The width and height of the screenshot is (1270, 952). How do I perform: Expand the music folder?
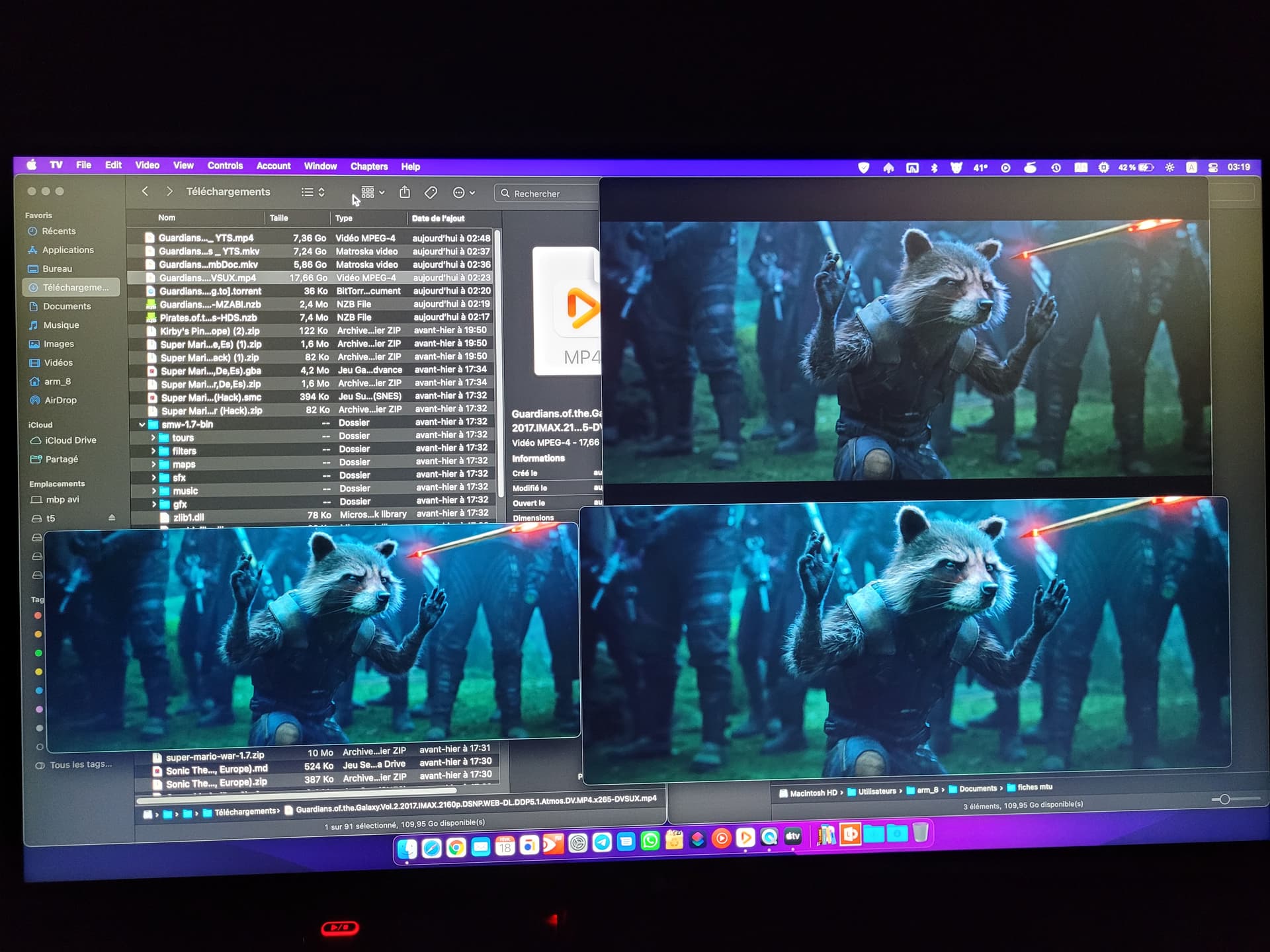(x=153, y=491)
